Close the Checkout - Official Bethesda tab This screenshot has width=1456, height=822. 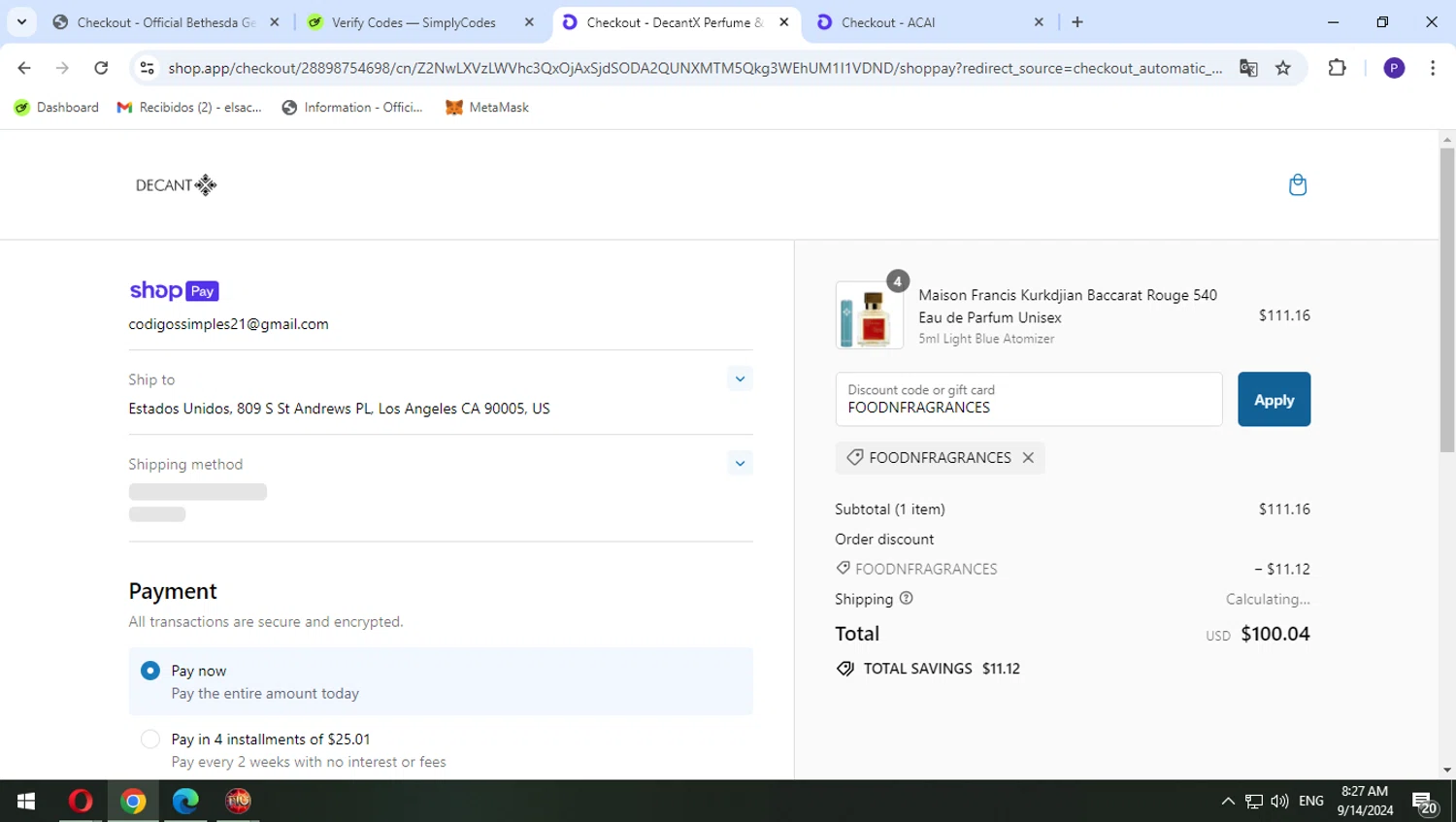[x=275, y=22]
